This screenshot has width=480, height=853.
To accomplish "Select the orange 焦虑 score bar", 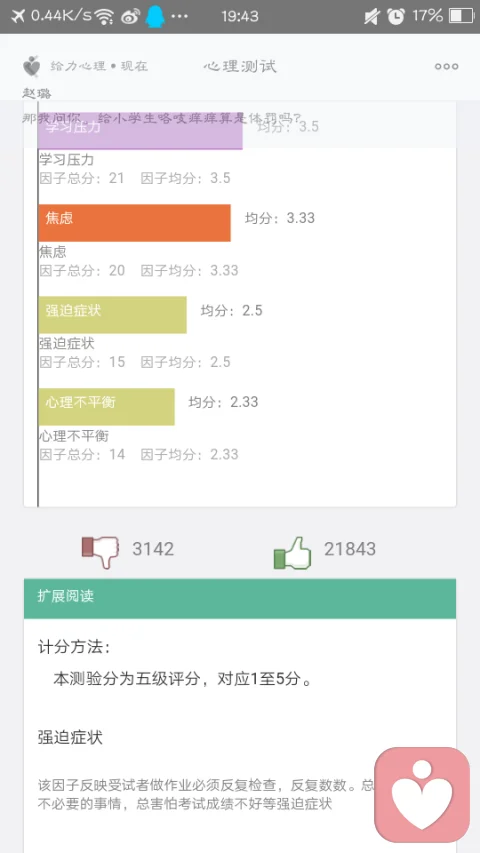I will click(134, 222).
